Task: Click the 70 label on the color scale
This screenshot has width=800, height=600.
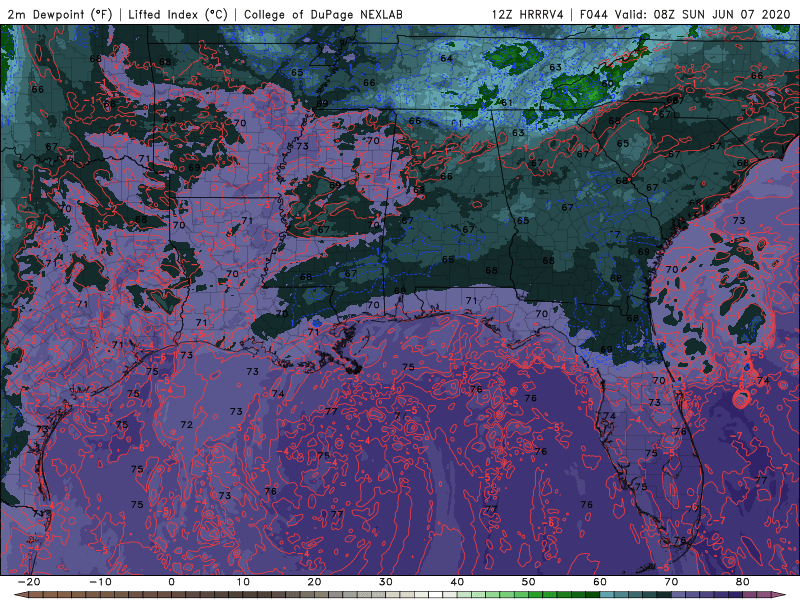Action: tap(671, 582)
